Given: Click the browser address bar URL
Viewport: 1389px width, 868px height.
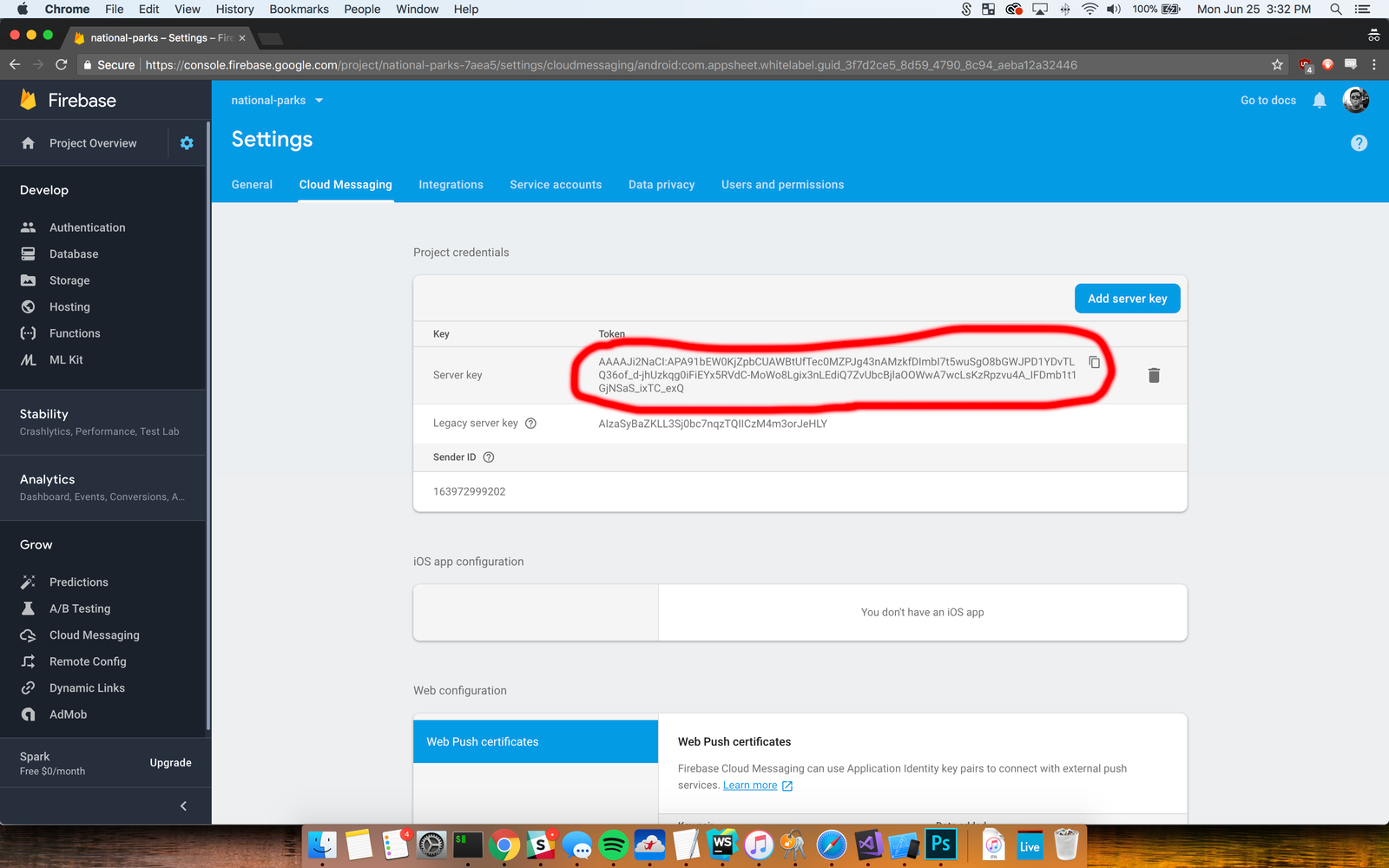Looking at the screenshot, I should click(611, 65).
